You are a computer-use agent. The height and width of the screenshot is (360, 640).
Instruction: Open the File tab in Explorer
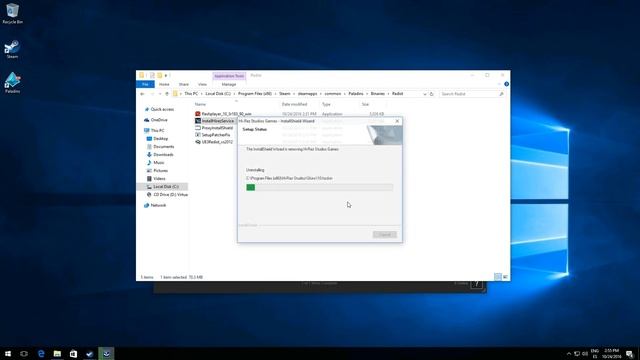pyautogui.click(x=145, y=84)
